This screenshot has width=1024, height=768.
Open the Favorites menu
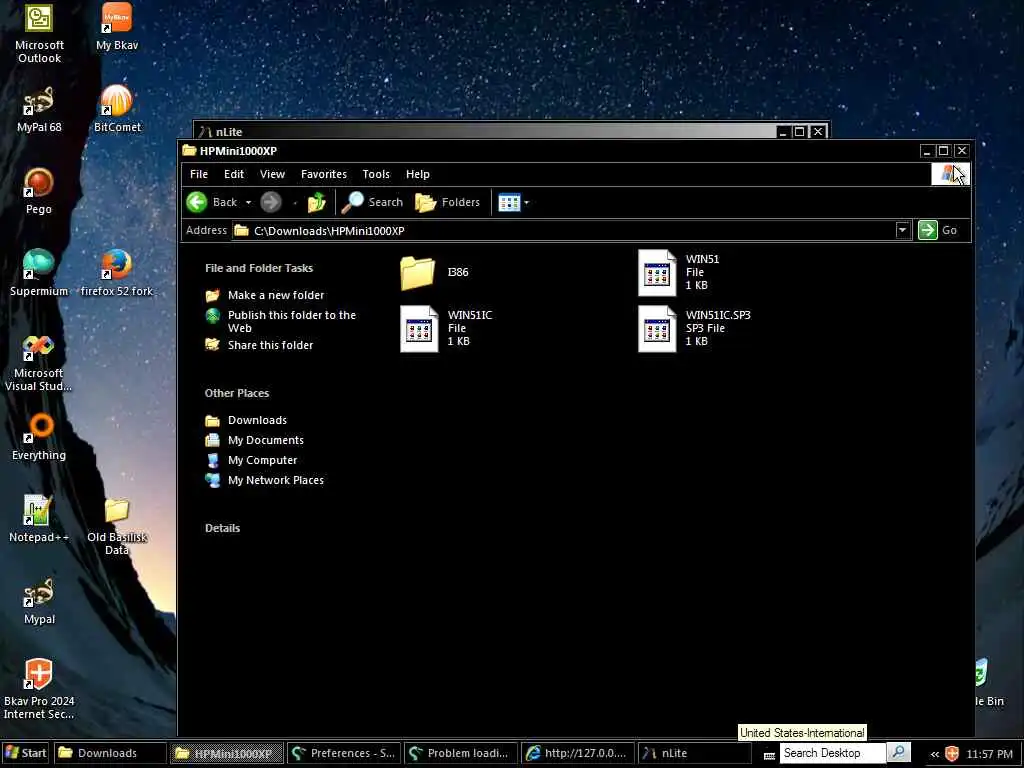coord(324,174)
